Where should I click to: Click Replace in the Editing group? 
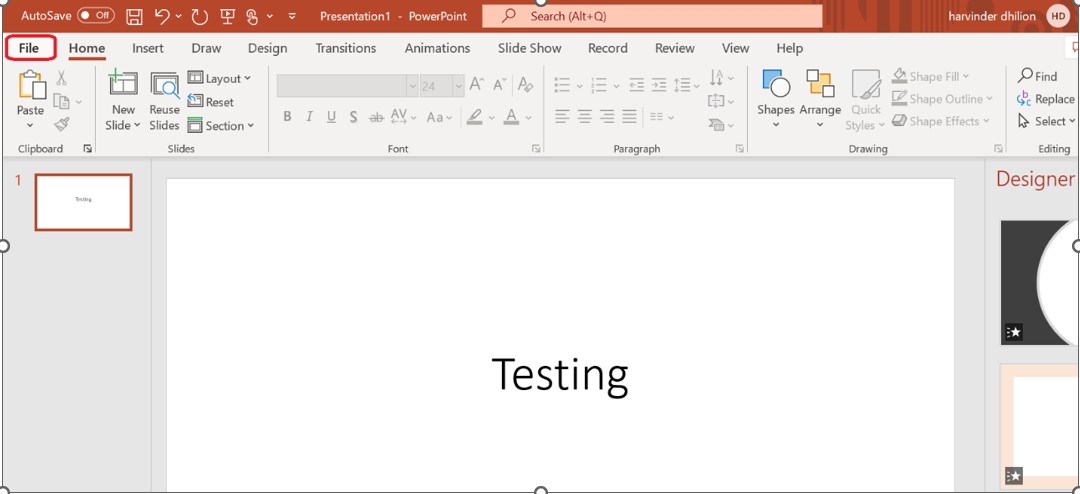[1045, 99]
